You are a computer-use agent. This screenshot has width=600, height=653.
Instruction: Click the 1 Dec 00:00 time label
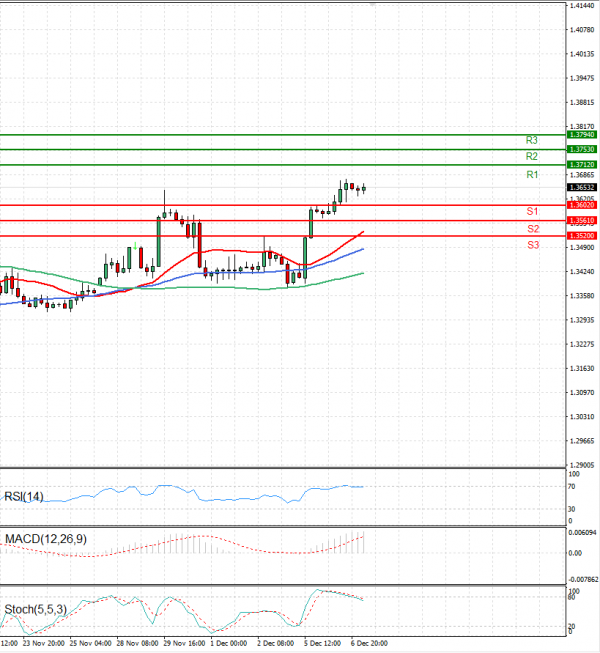[229, 643]
